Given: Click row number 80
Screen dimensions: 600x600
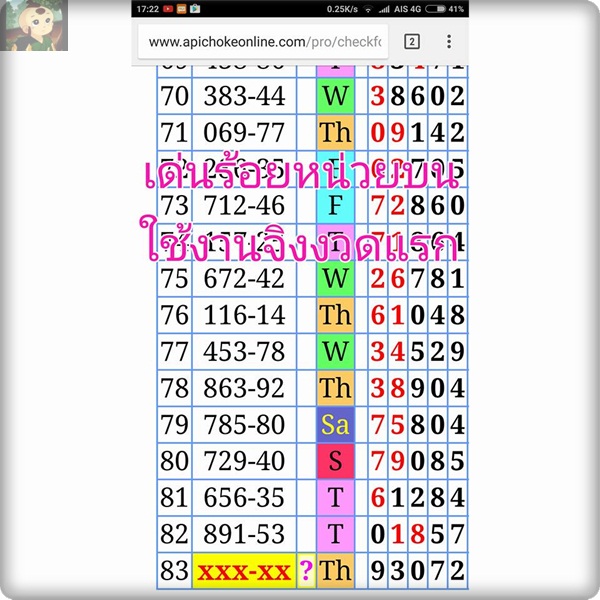Looking at the screenshot, I should (x=174, y=461).
